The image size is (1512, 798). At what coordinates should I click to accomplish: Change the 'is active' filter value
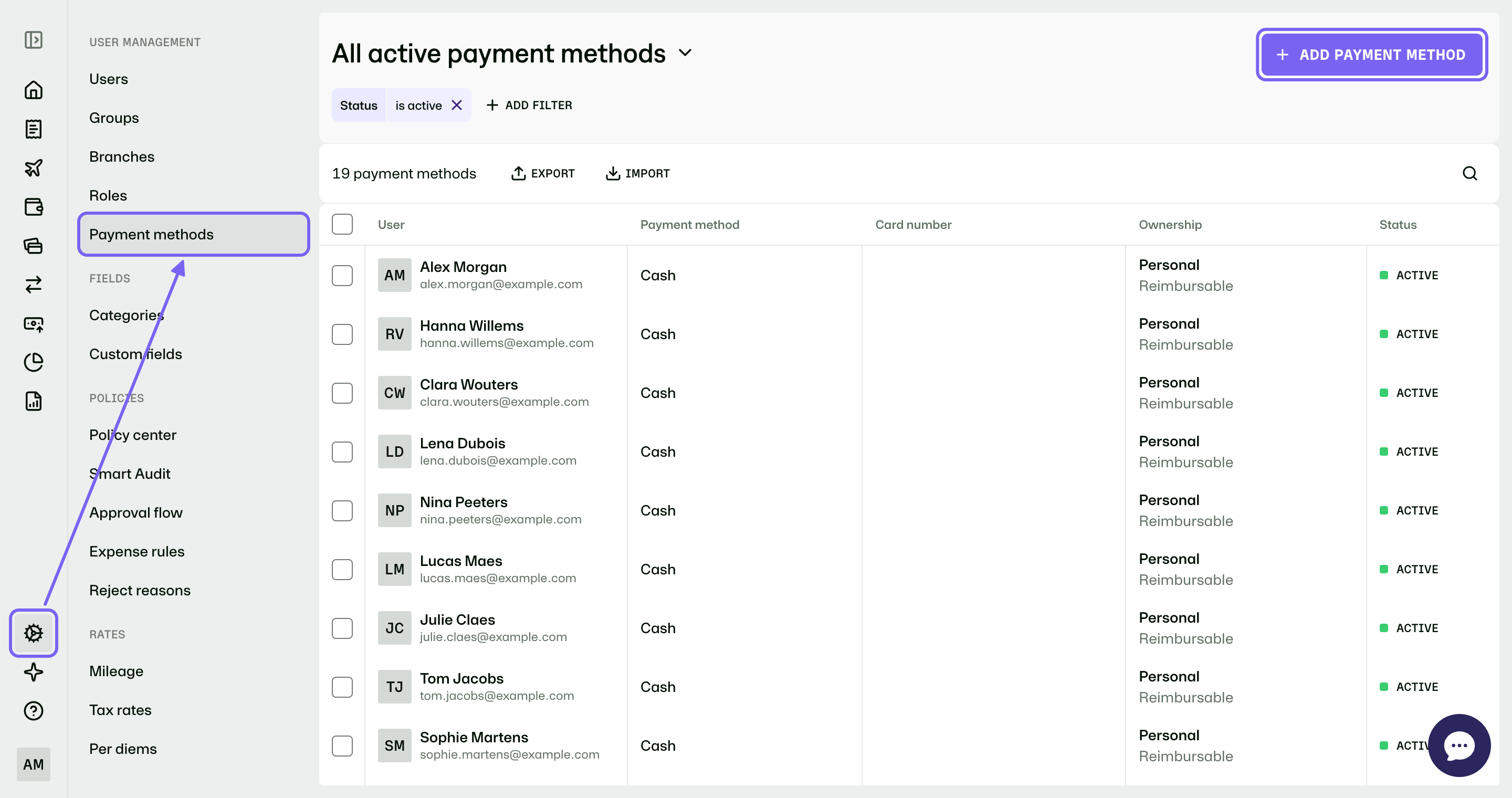[x=418, y=105]
